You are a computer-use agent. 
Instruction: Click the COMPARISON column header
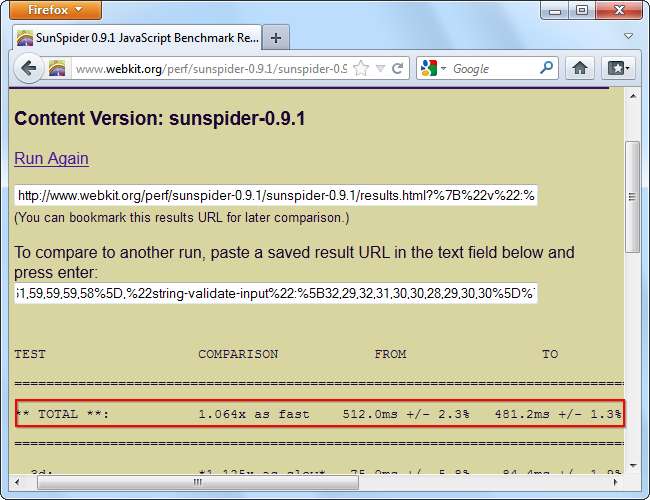tap(238, 354)
